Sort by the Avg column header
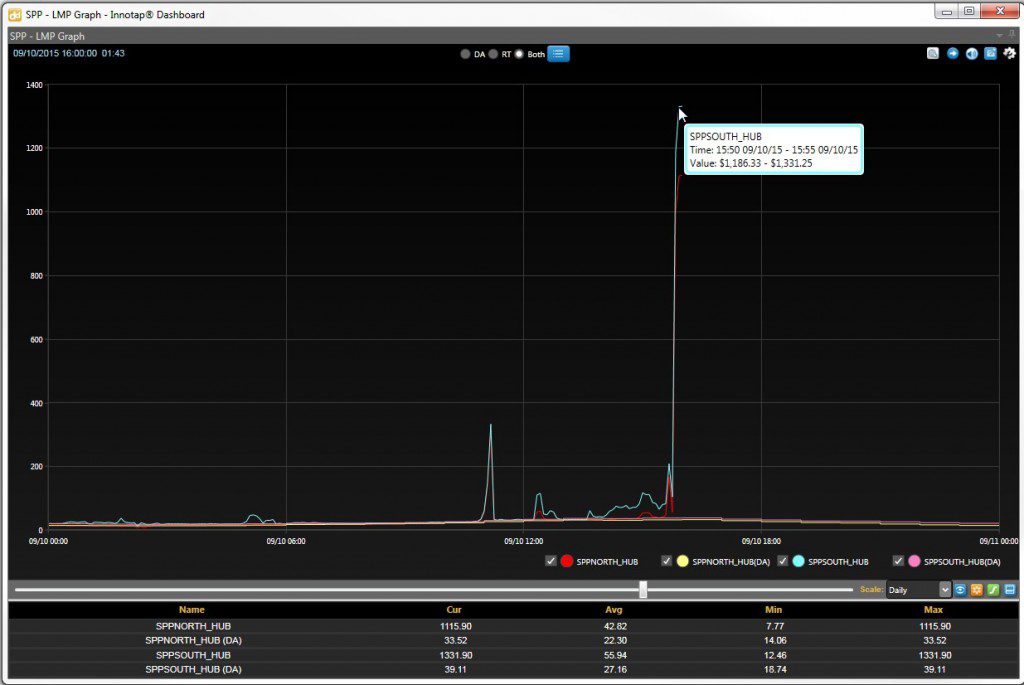The width and height of the screenshot is (1024, 685). [x=614, y=609]
